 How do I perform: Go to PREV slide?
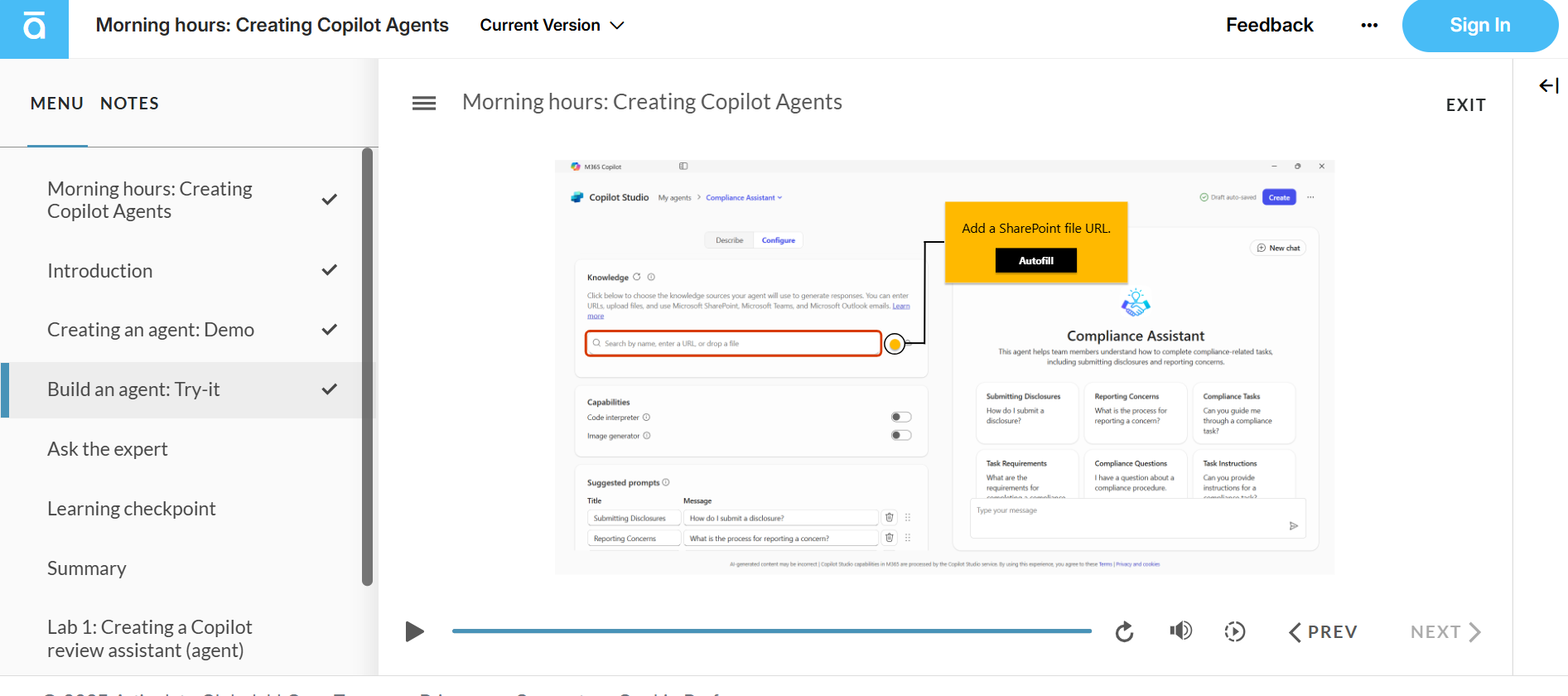(x=1323, y=632)
